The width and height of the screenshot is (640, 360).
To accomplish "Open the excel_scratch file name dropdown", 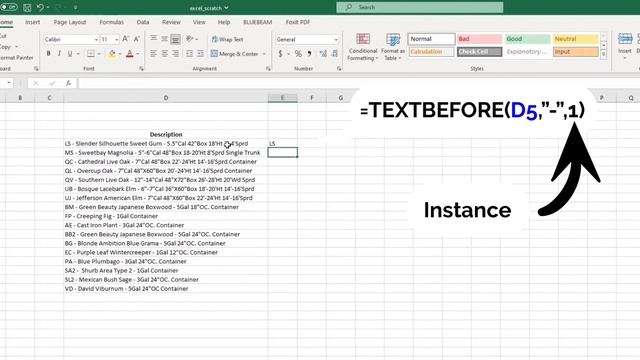I will [209, 8].
